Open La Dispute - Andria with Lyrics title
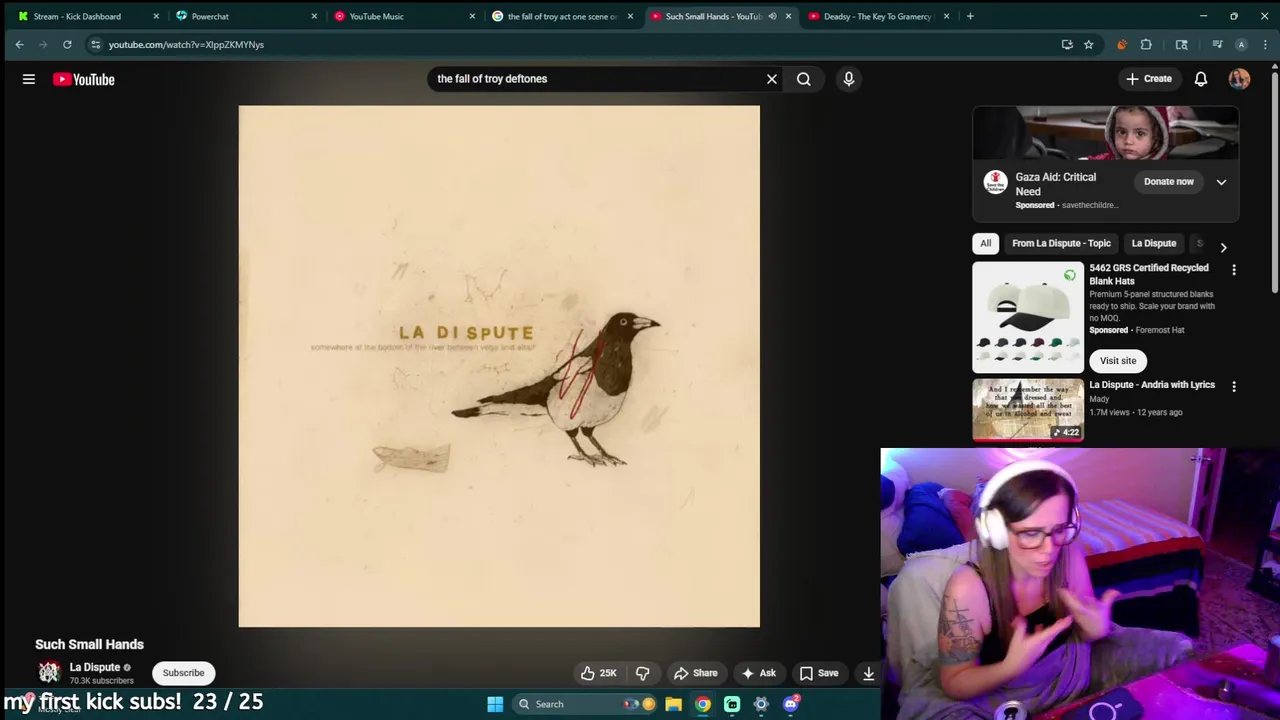1280x720 pixels. coord(1152,385)
